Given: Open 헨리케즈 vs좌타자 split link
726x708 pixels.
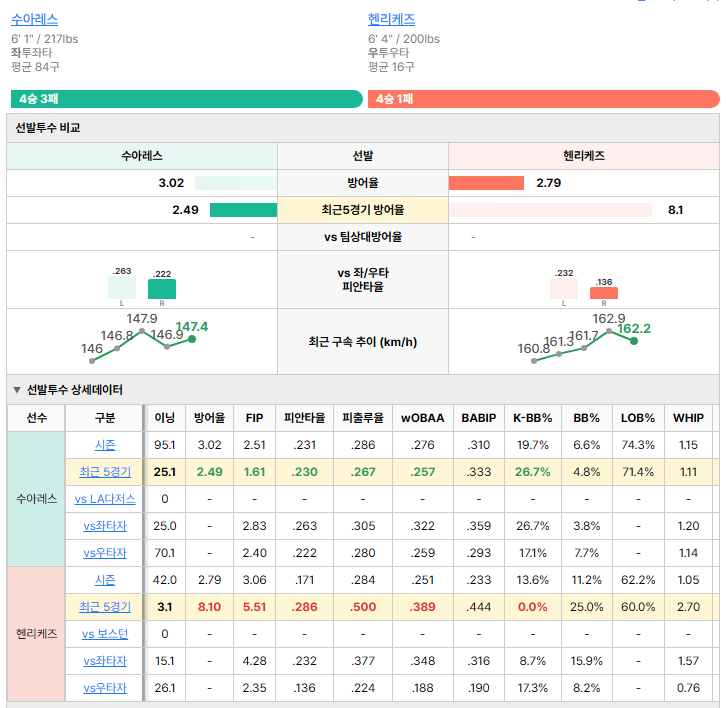Looking at the screenshot, I should click(105, 661).
